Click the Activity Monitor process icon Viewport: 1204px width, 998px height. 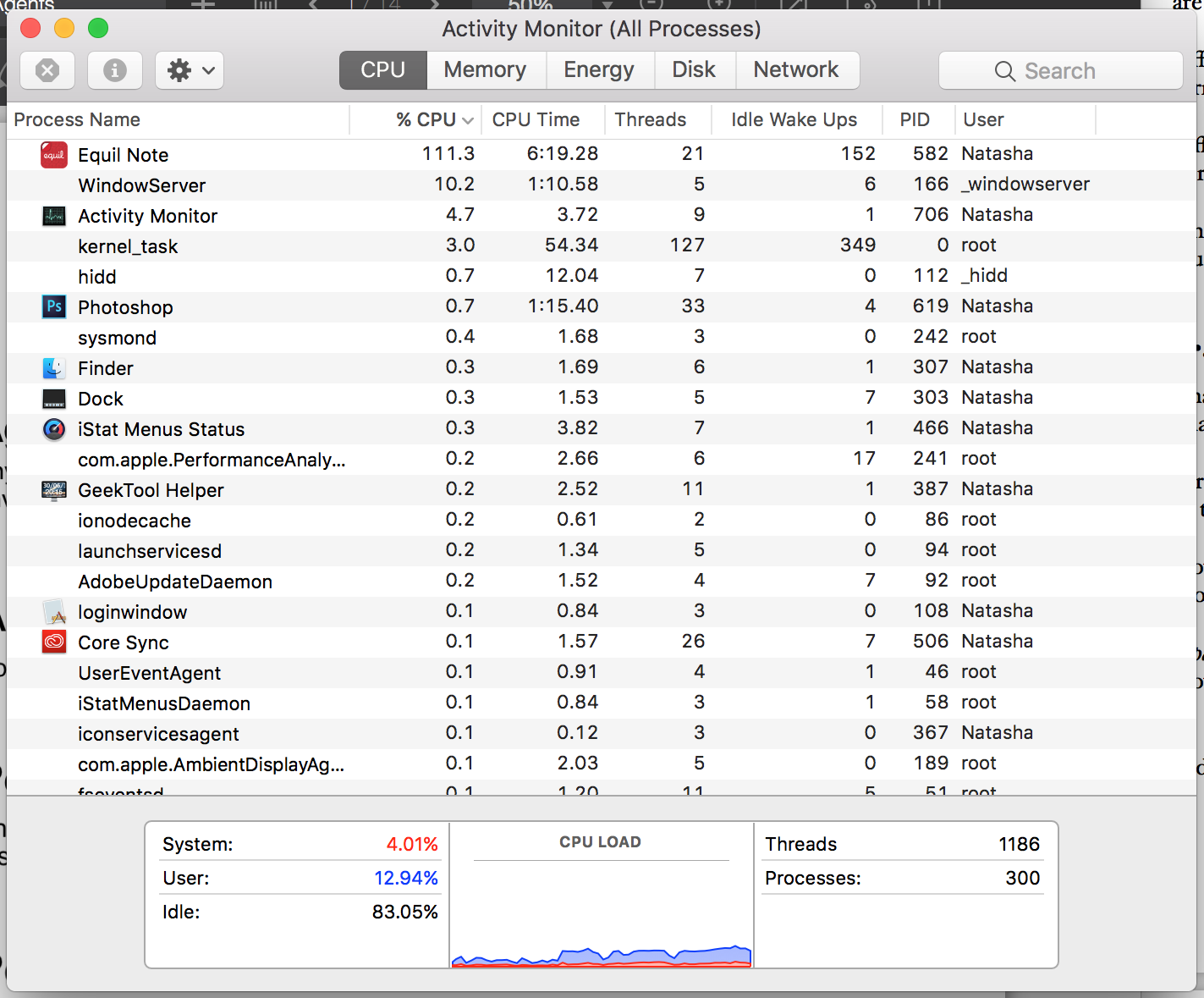[54, 216]
